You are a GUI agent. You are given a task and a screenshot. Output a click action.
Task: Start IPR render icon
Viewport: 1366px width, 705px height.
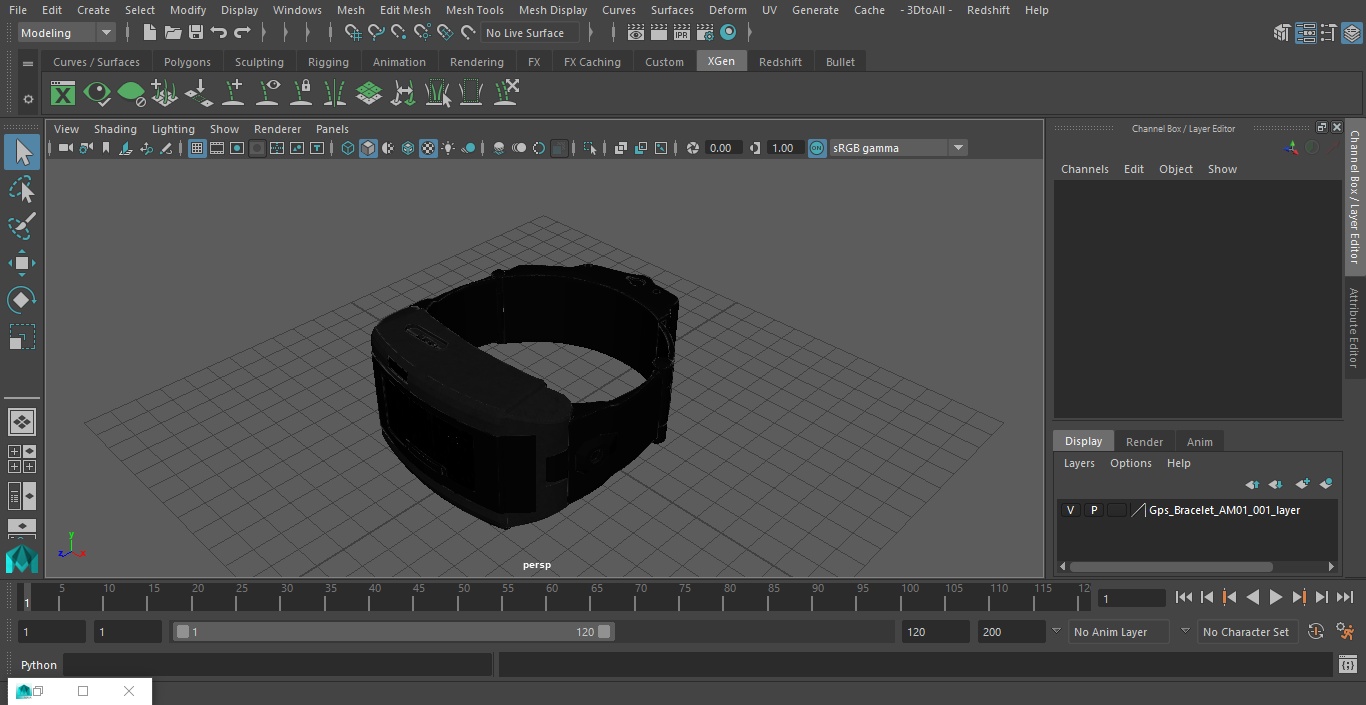pyautogui.click(x=681, y=33)
